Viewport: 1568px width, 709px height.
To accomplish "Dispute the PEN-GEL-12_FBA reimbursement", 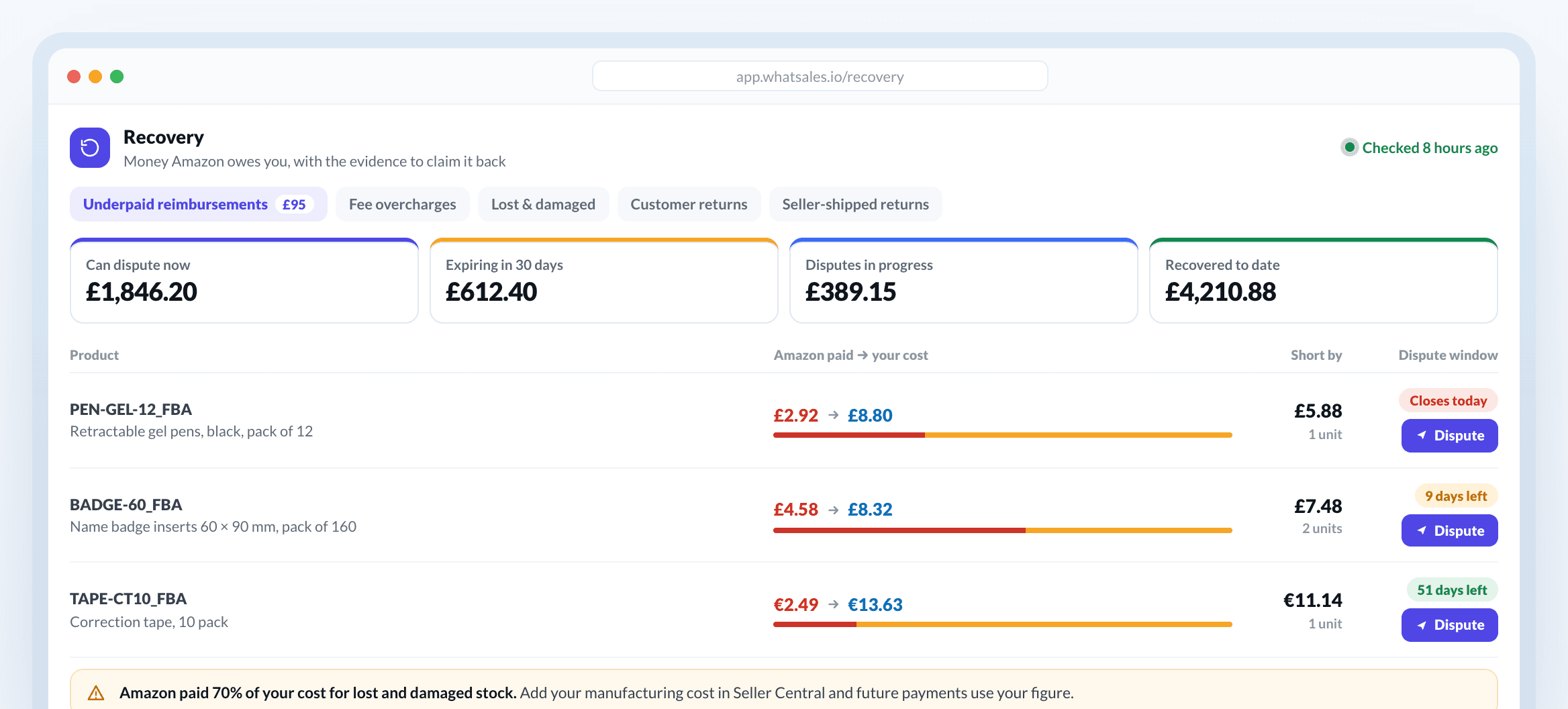I will pos(1450,436).
